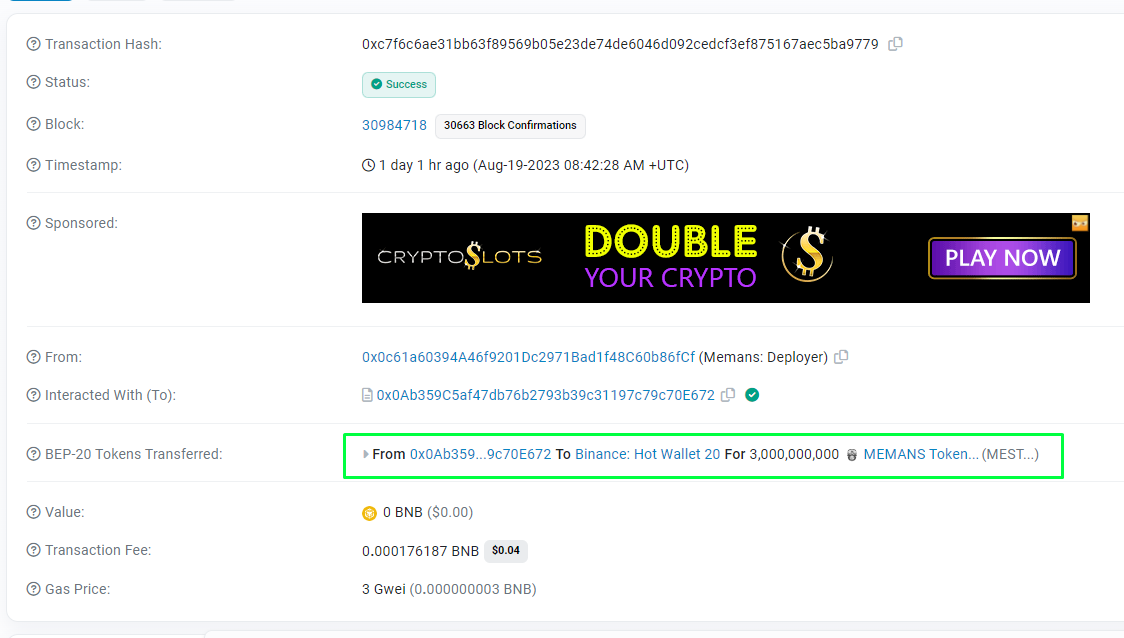Copy the Interacted With contract address

tap(728, 394)
